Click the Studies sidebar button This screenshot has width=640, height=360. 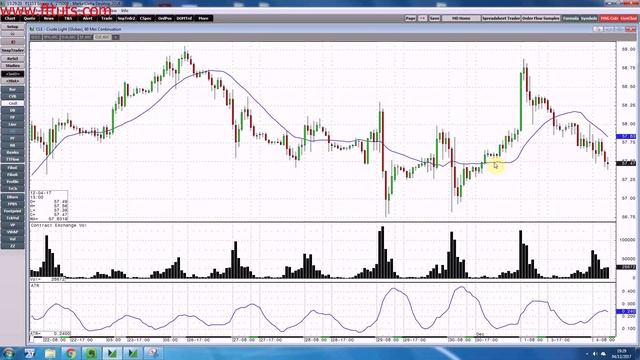tap(13, 66)
